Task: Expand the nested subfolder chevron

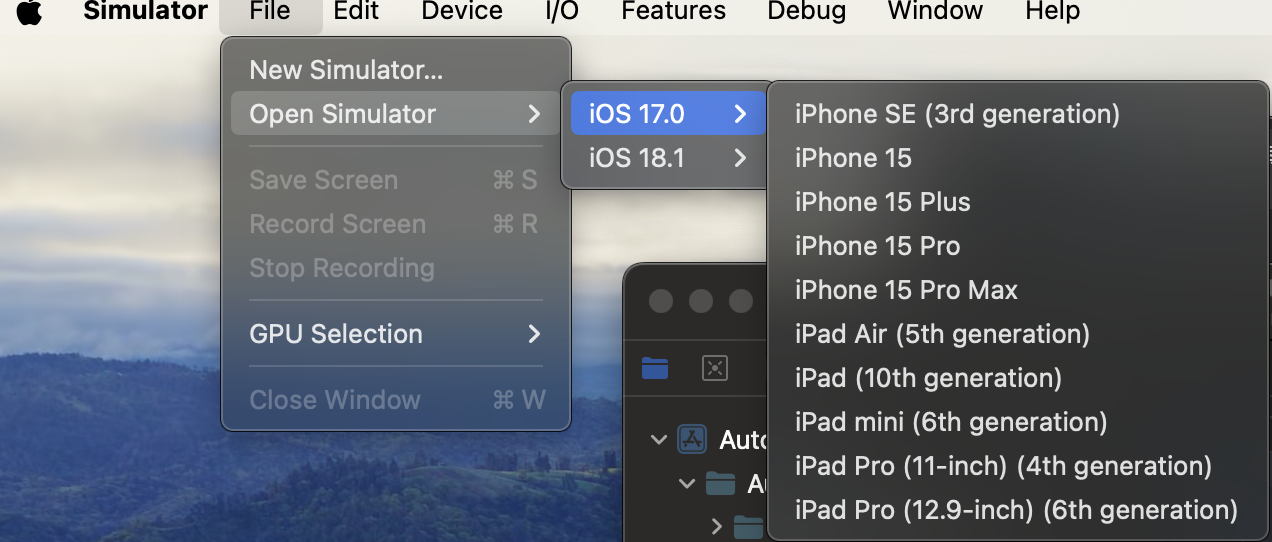Action: 717,525
